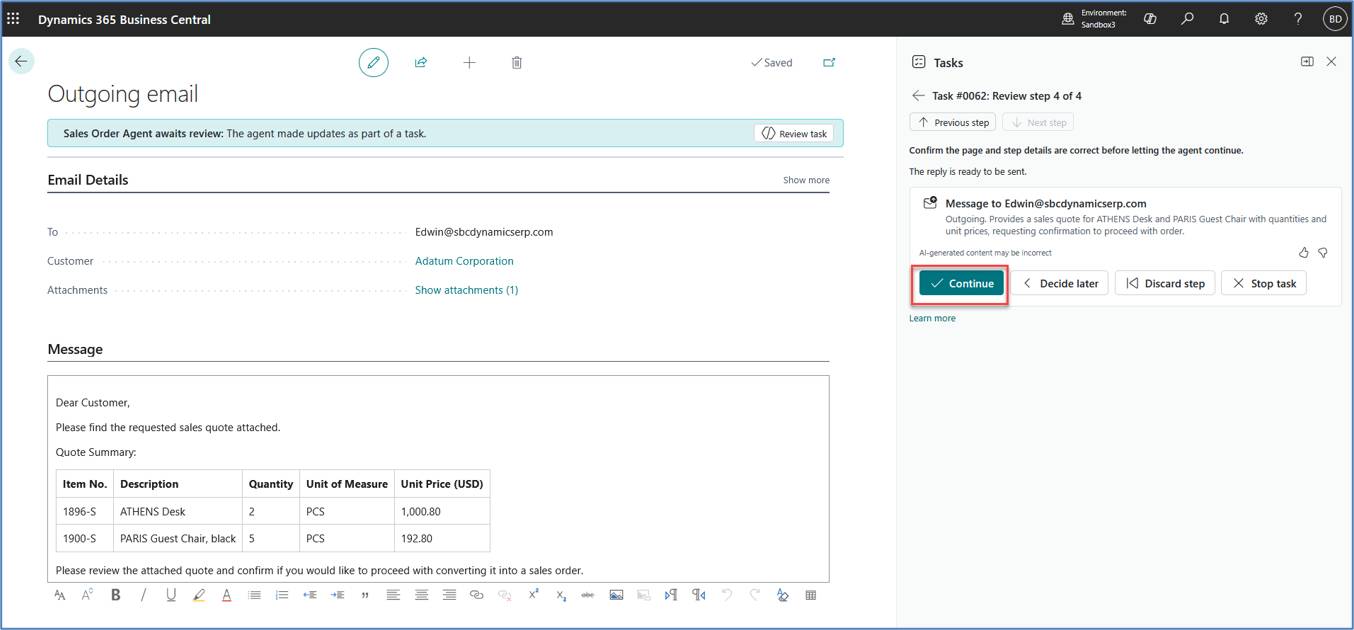Apply superscript formatting
This screenshot has height=630, width=1354.
[533, 595]
